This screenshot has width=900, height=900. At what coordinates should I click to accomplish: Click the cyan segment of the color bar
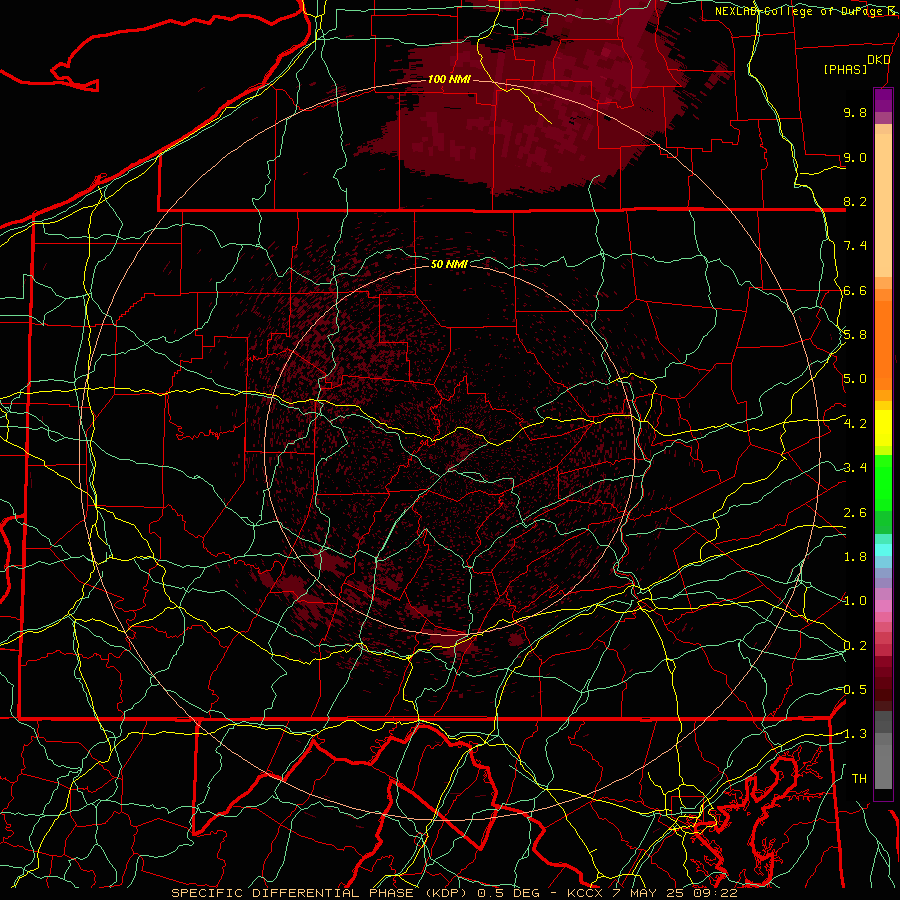tap(883, 549)
